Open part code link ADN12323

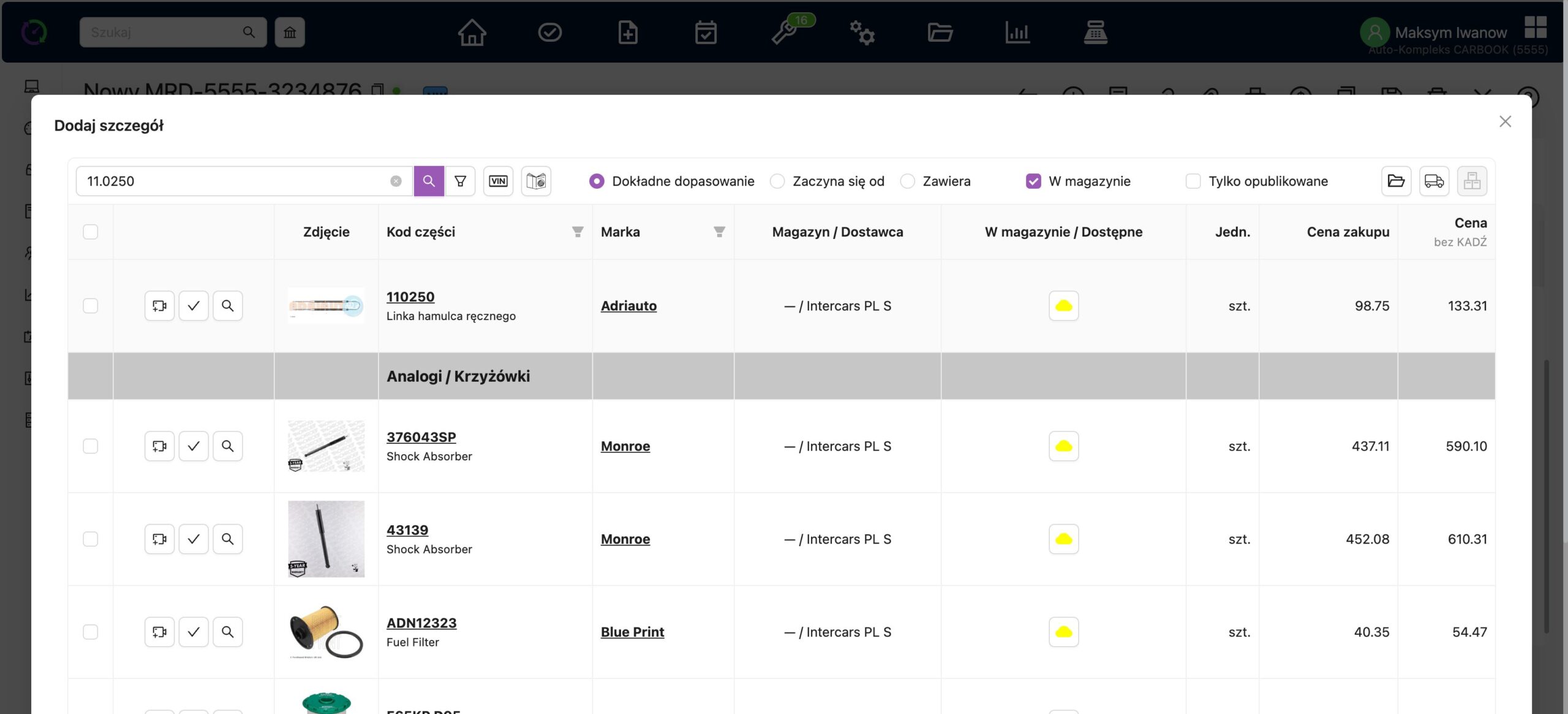click(421, 623)
